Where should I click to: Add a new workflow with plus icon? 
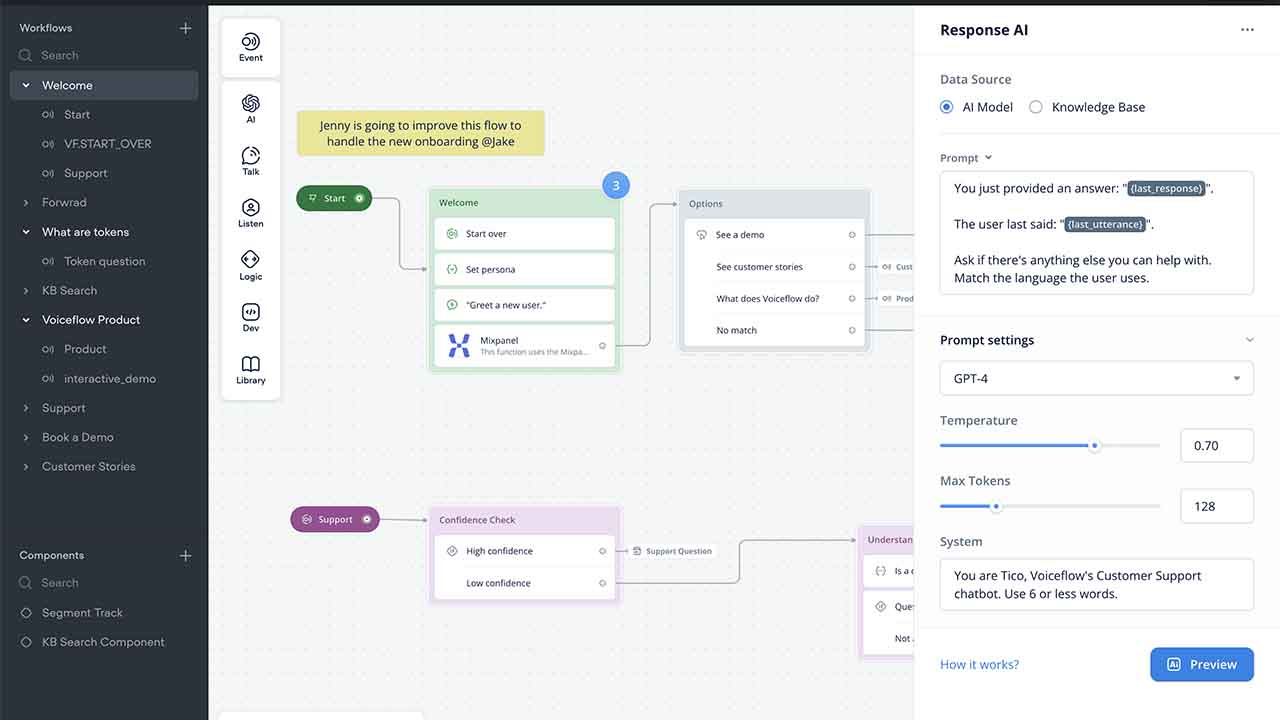point(185,28)
